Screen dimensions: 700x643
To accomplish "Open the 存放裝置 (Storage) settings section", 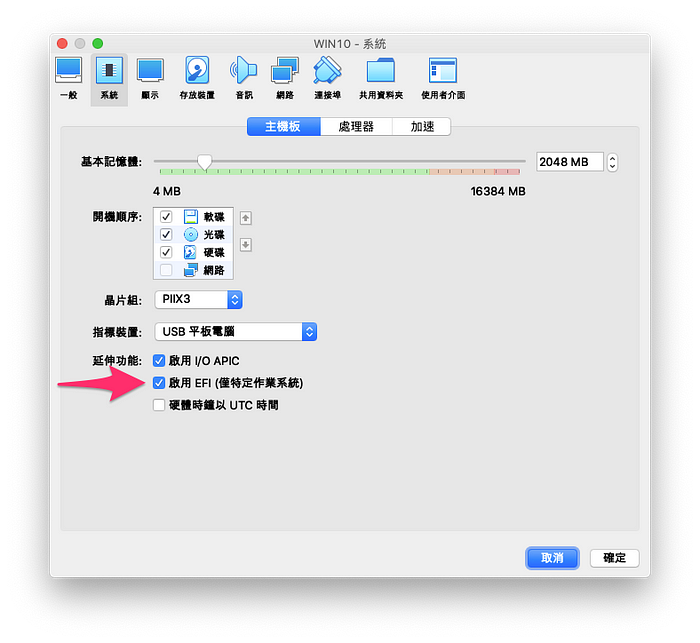I will click(197, 78).
